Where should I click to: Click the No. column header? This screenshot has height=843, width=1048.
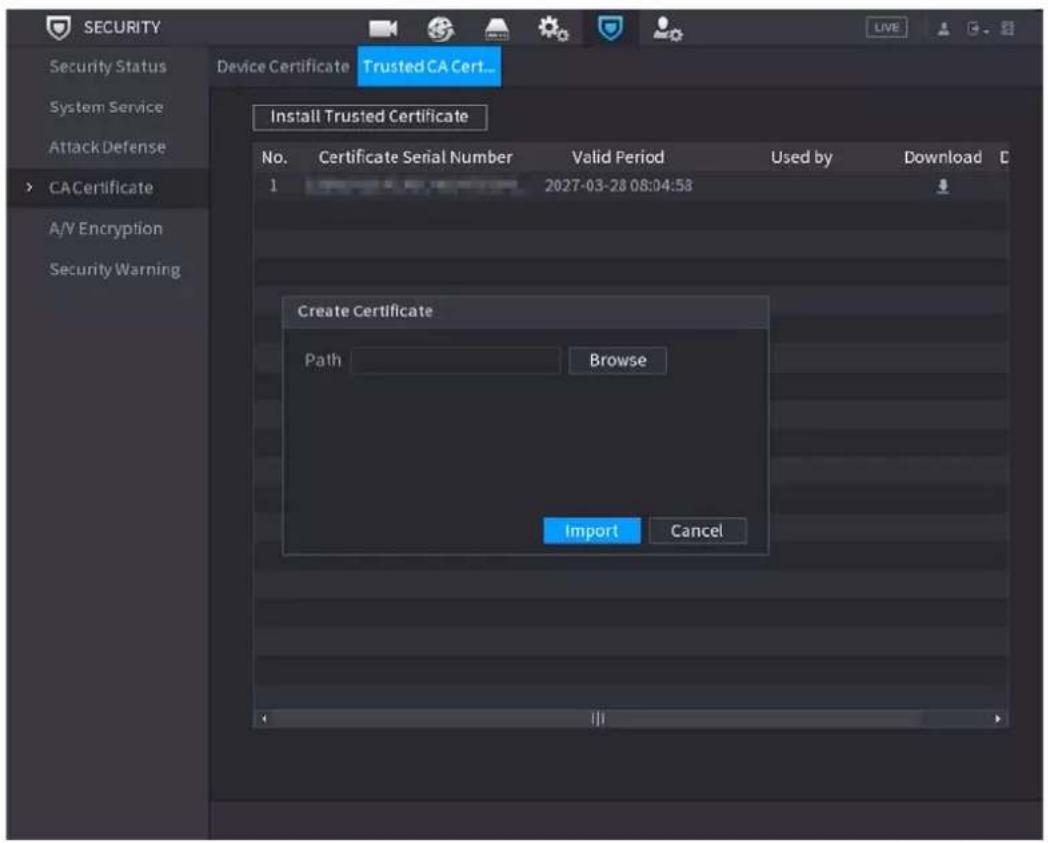274,158
